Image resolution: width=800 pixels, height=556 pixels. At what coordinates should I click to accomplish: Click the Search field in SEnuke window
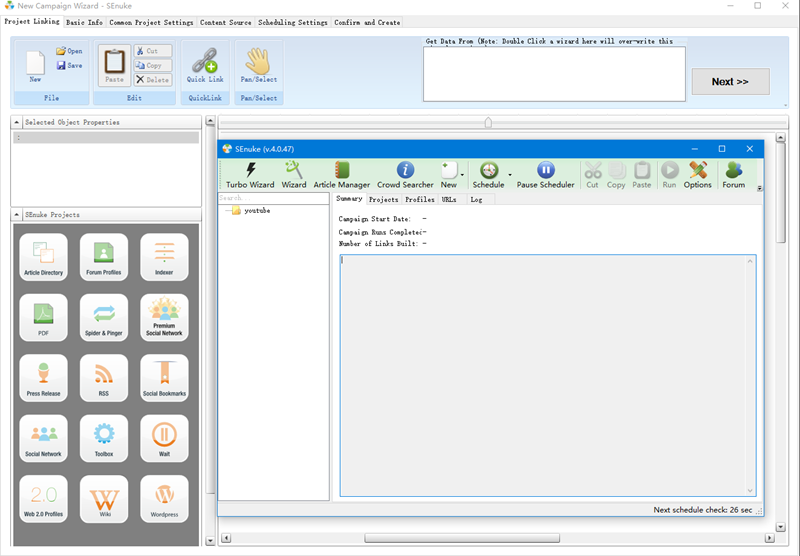pos(273,198)
